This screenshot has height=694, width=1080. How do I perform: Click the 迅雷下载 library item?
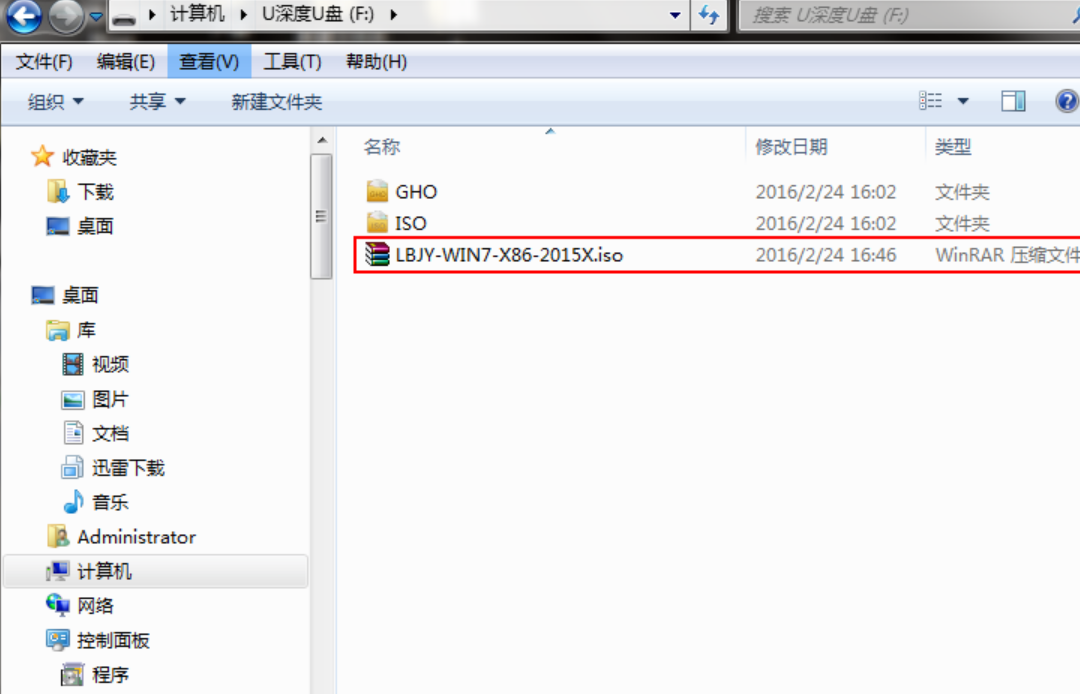pyautogui.click(x=128, y=468)
